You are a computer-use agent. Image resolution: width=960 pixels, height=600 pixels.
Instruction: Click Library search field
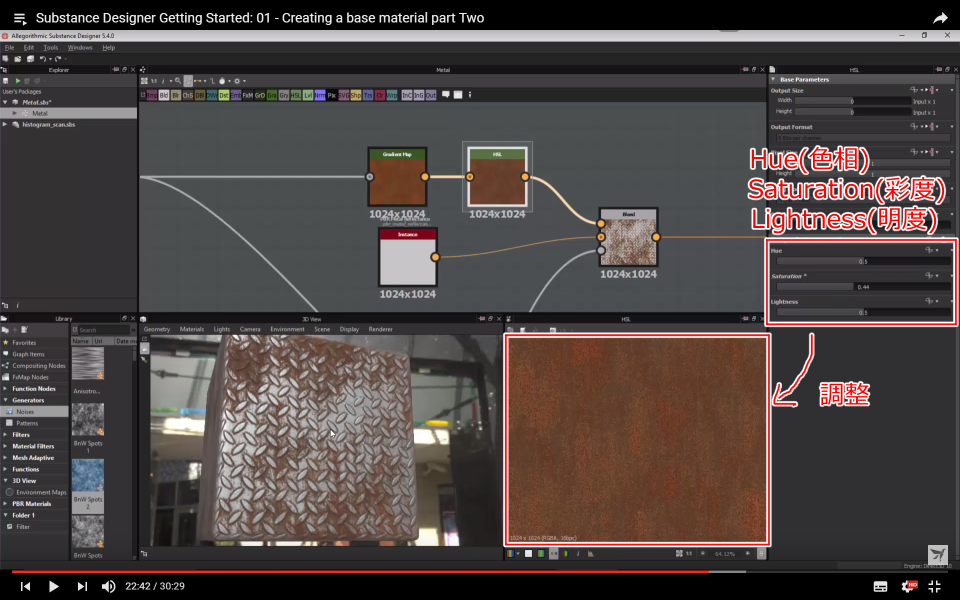pyautogui.click(x=101, y=330)
